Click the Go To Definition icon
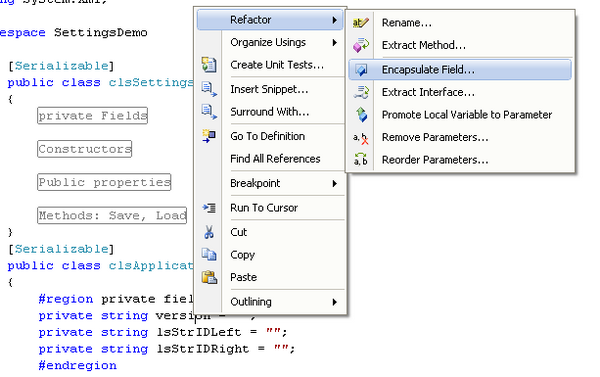600x377 pixels. (x=209, y=136)
